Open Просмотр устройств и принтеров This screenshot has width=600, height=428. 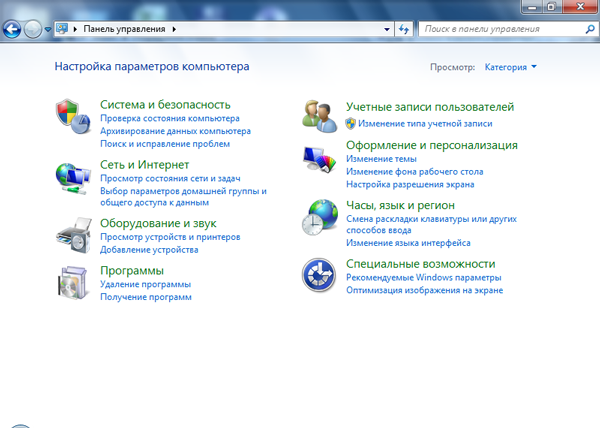tap(170, 237)
